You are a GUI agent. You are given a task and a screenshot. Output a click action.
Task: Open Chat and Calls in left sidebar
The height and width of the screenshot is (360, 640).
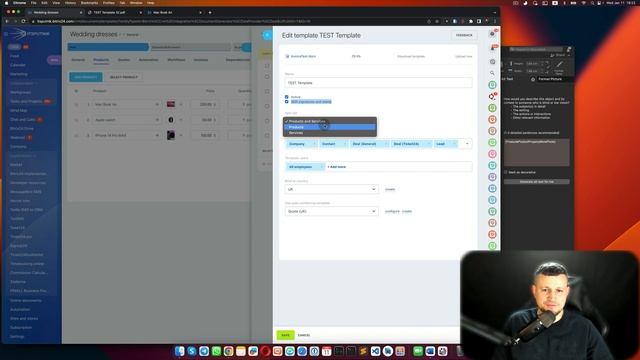[x=23, y=120]
